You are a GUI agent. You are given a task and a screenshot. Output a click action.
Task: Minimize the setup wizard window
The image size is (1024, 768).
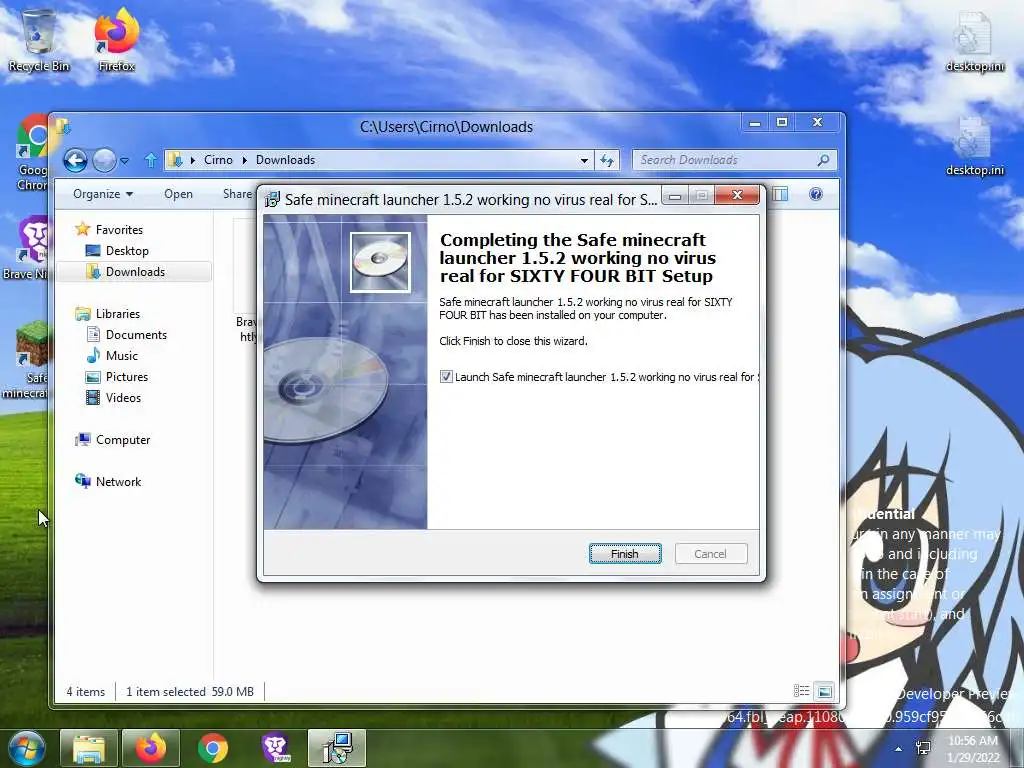click(675, 195)
